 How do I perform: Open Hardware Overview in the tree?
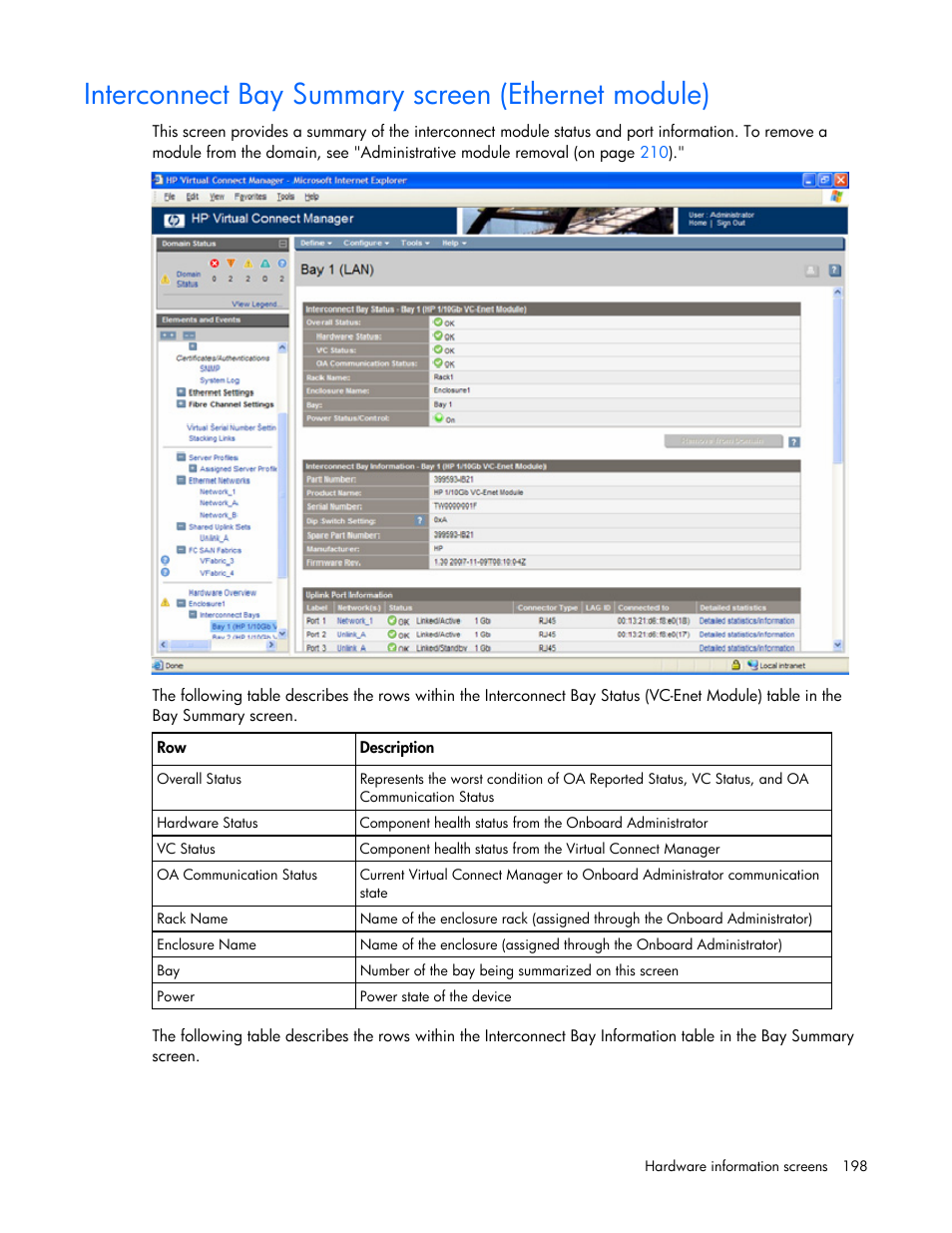pyautogui.click(x=223, y=592)
